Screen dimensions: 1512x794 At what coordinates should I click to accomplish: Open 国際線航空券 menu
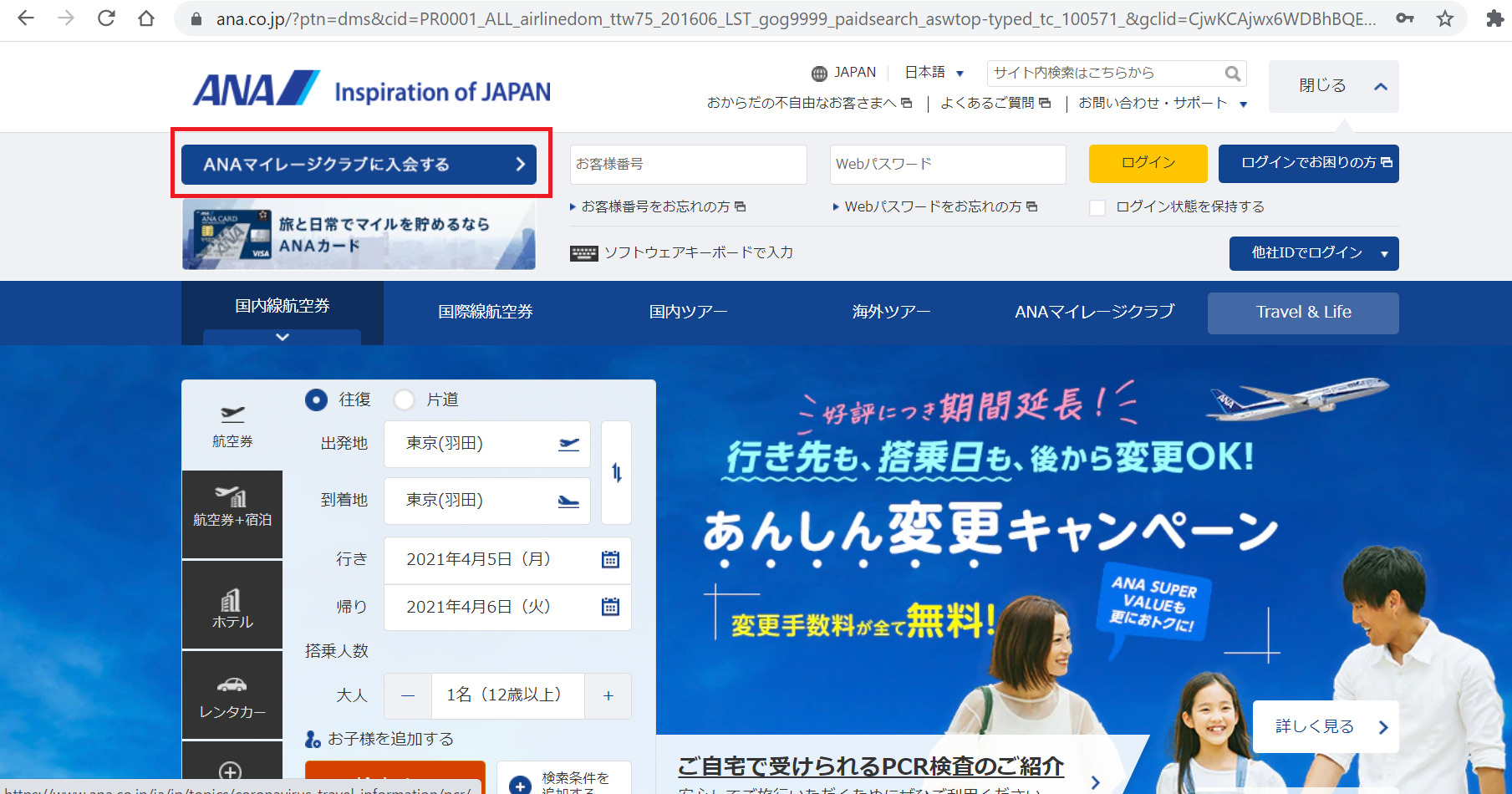[x=486, y=313]
